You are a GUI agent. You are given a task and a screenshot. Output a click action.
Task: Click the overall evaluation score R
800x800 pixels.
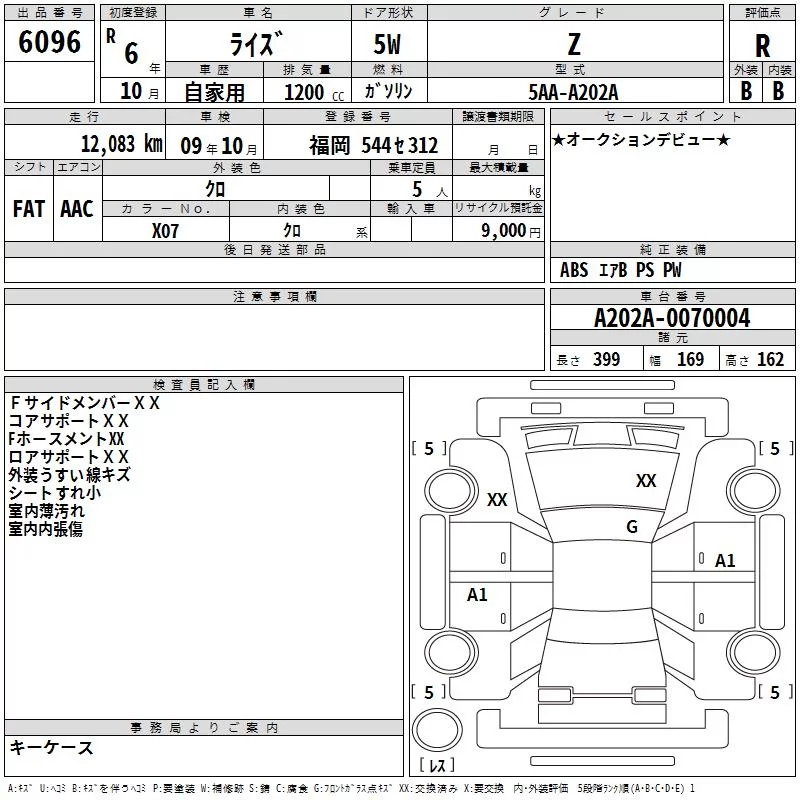762,46
